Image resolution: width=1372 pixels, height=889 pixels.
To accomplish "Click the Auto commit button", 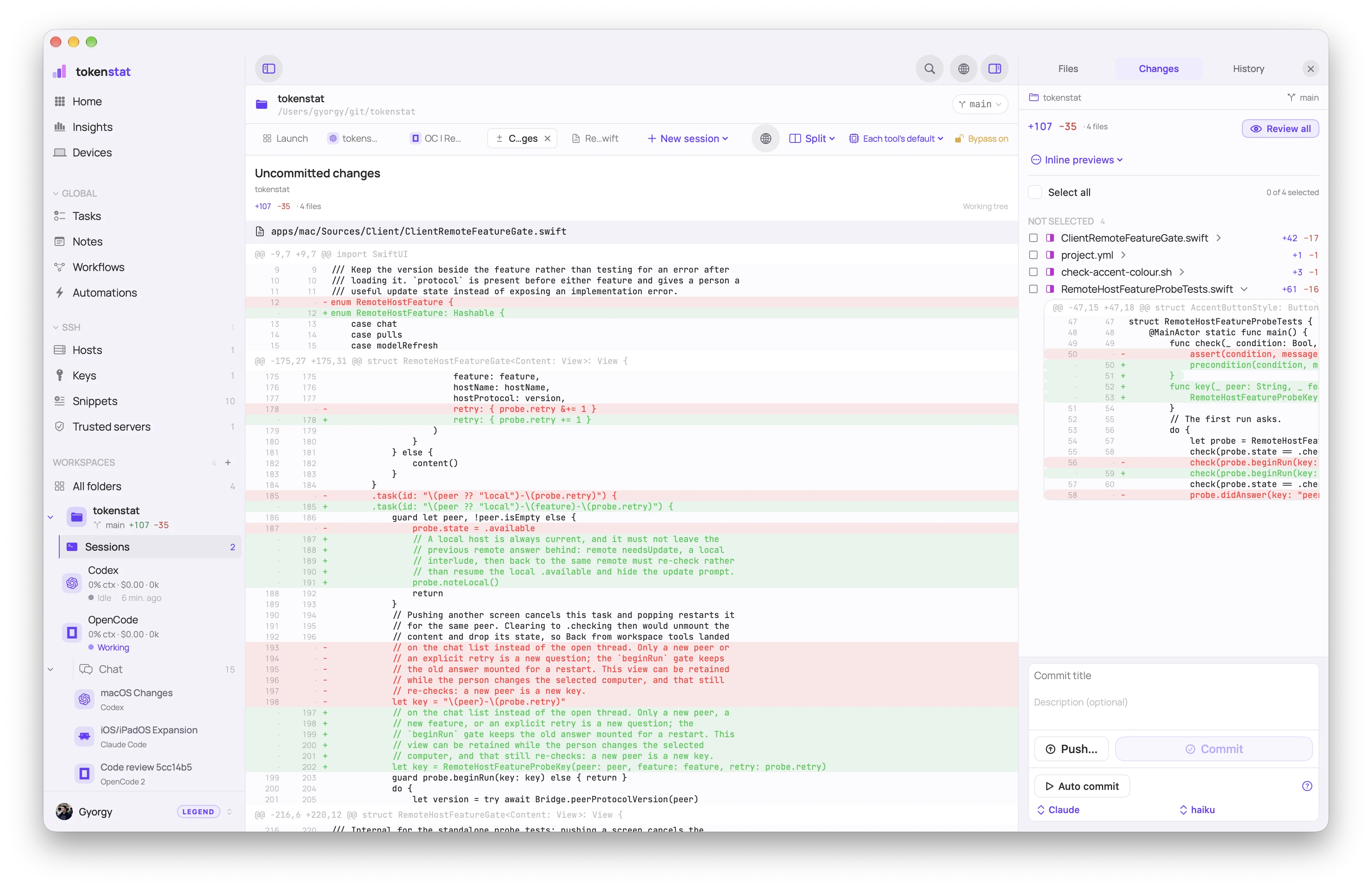I will pos(1081,786).
